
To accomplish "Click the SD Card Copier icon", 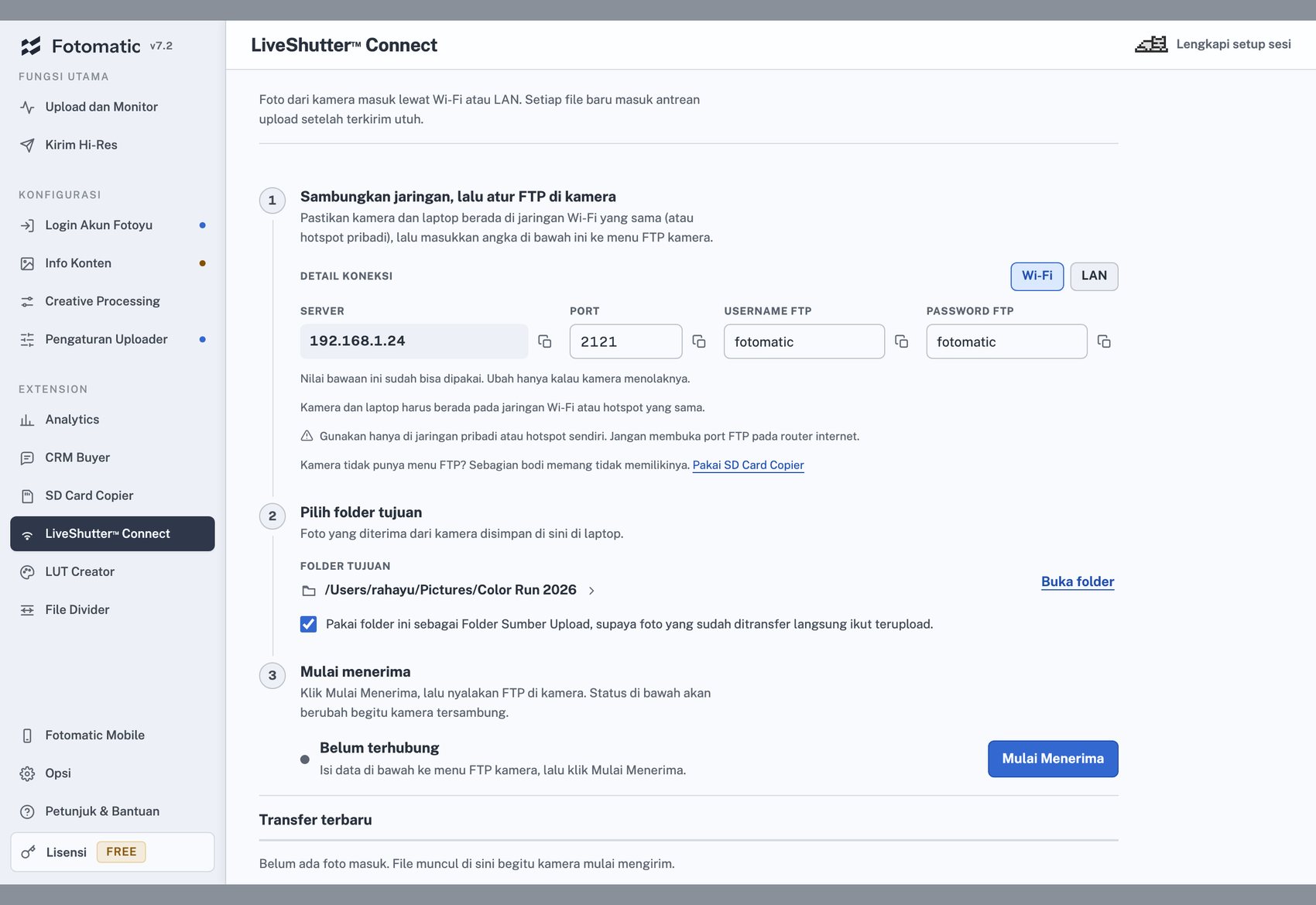I will coord(27,495).
